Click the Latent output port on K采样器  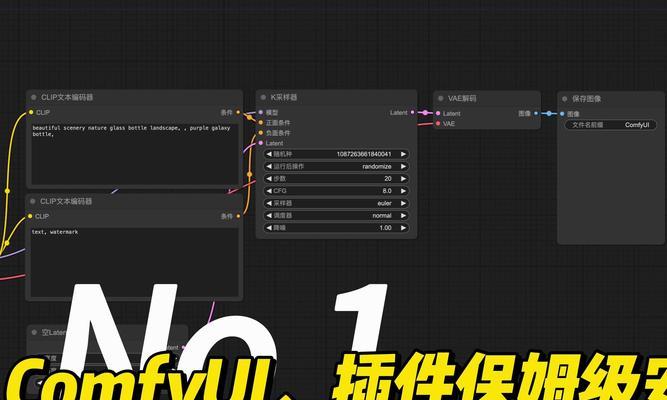coord(413,112)
